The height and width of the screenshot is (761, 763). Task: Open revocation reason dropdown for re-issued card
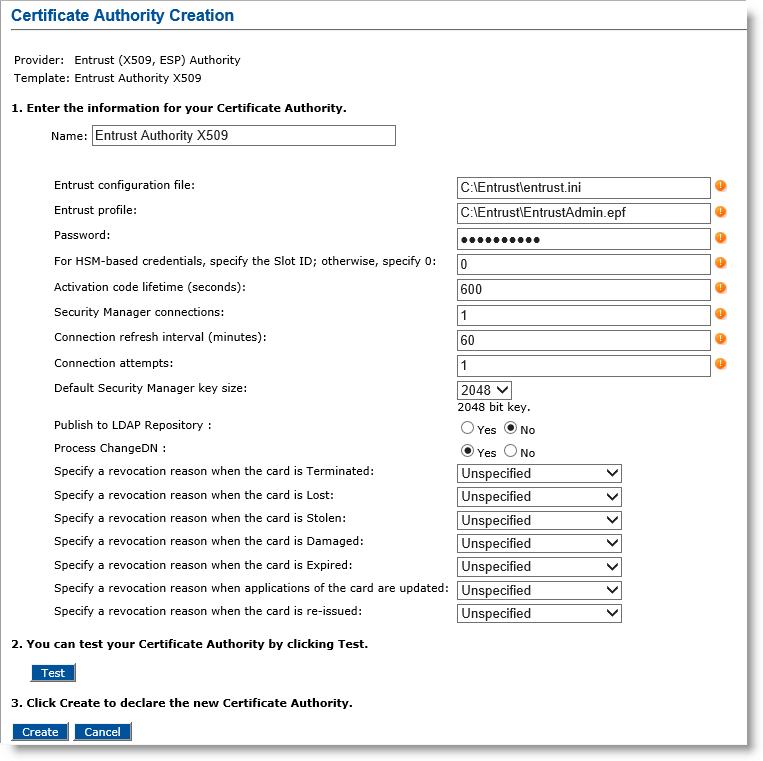[539, 613]
